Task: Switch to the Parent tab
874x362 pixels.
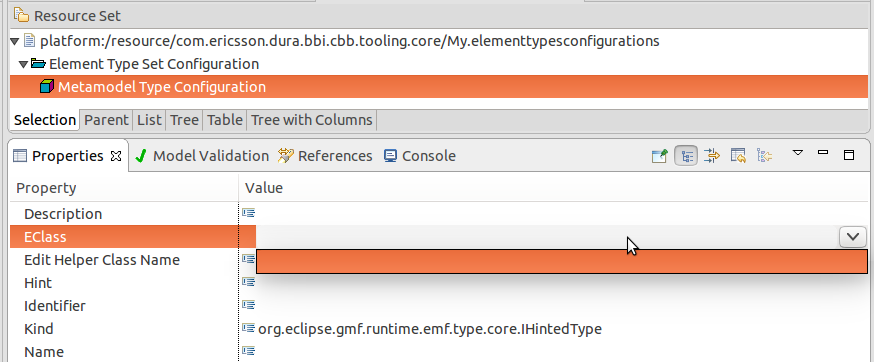Action: tap(106, 120)
